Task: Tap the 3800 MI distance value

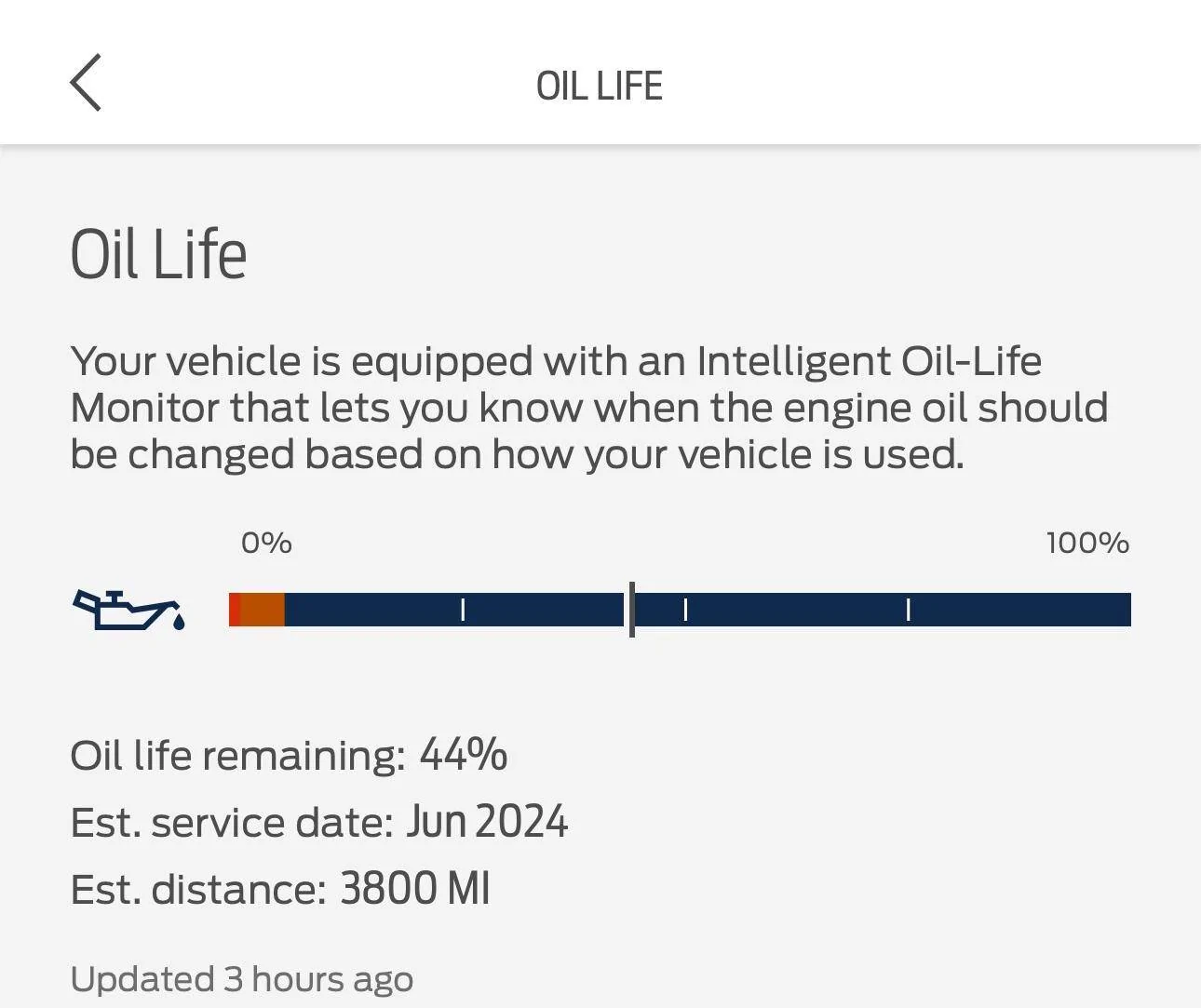Action: (x=414, y=889)
